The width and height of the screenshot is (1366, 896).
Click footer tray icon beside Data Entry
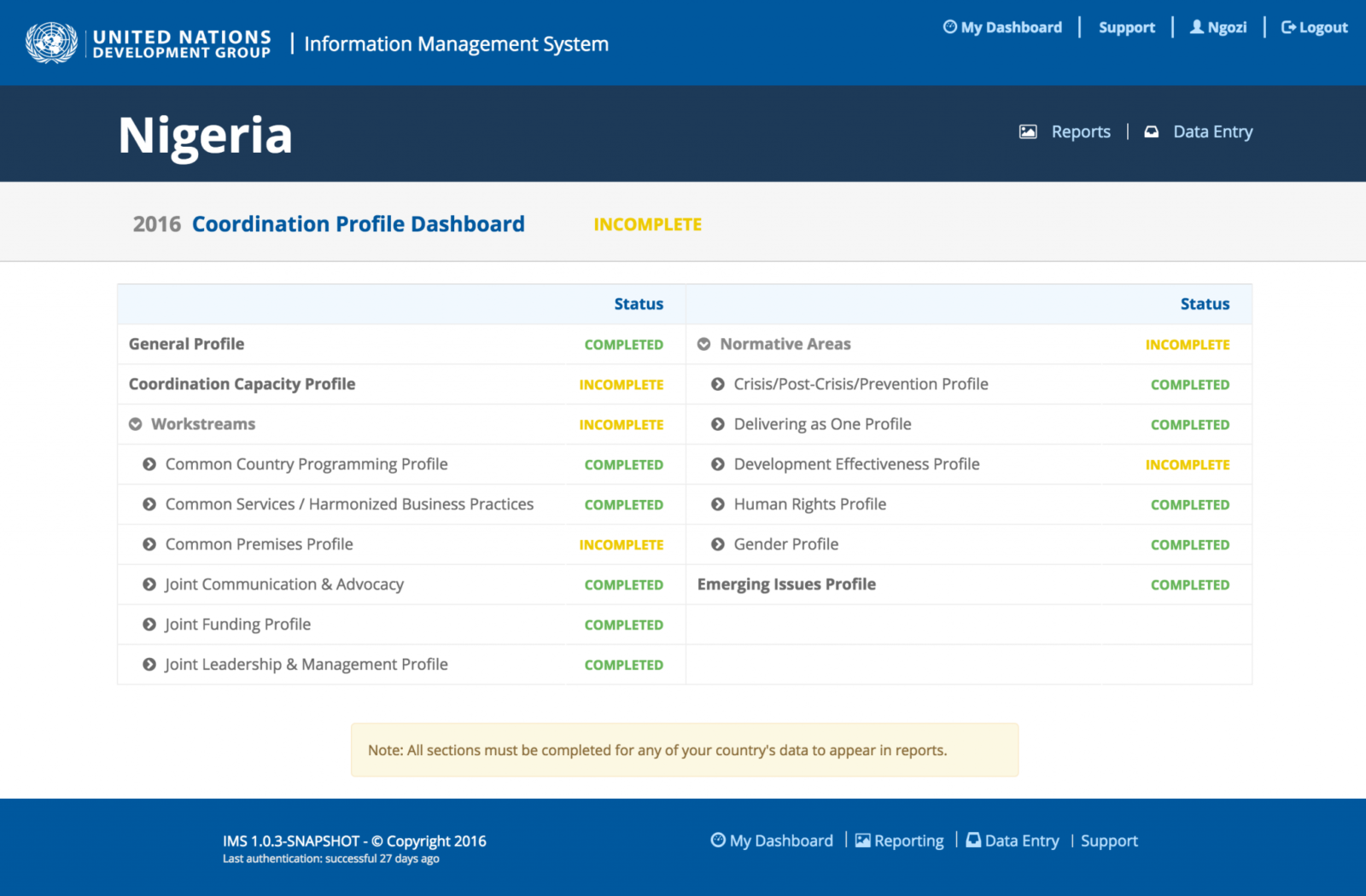click(x=973, y=840)
